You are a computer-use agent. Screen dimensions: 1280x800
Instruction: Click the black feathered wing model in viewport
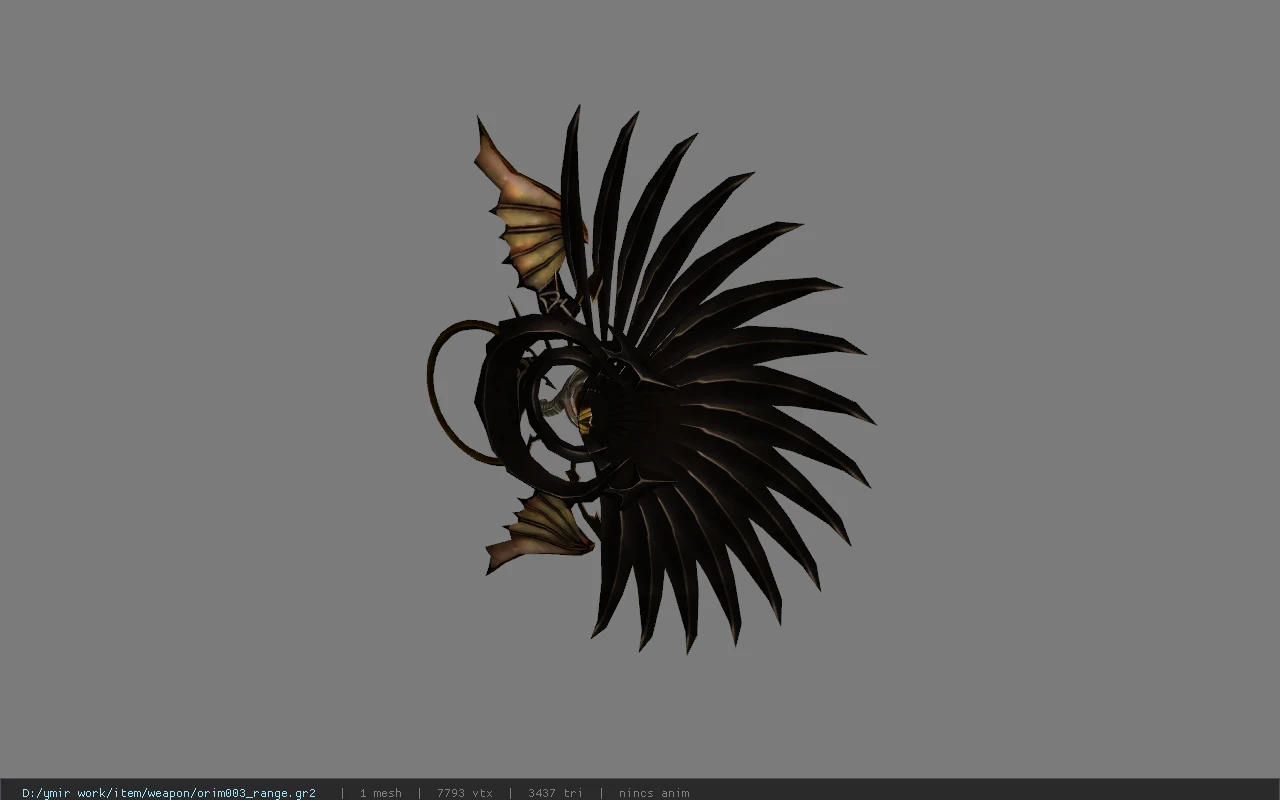coord(652,380)
